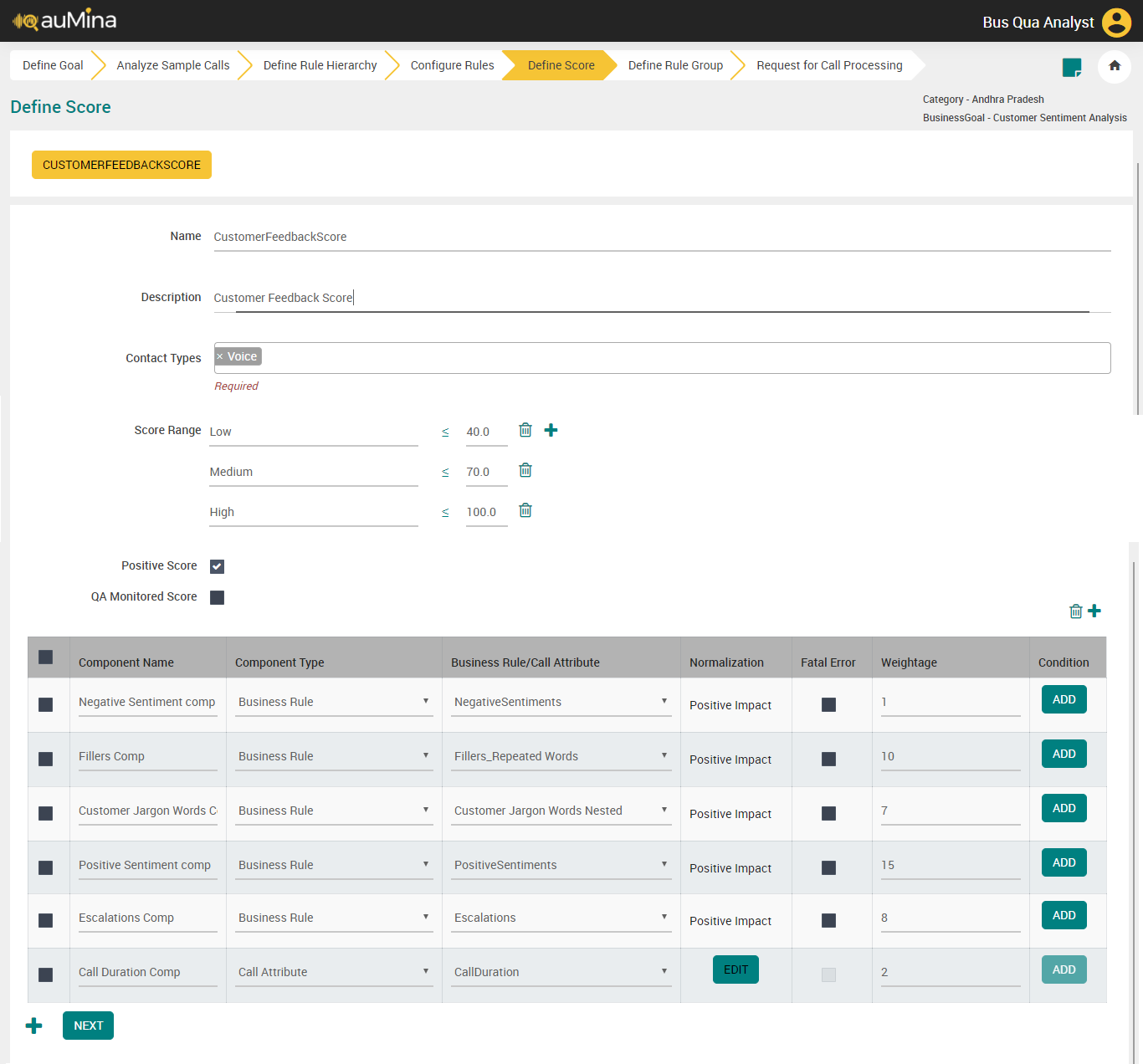
Task: Open the Customer Jargon Words Nested dropdown
Action: (561, 811)
